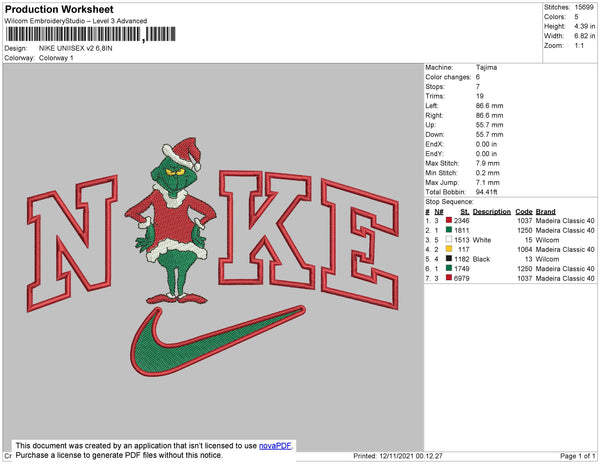Click the 'Production Worksheet' heading
Image resolution: width=600 pixels, height=464 pixels.
point(59,10)
